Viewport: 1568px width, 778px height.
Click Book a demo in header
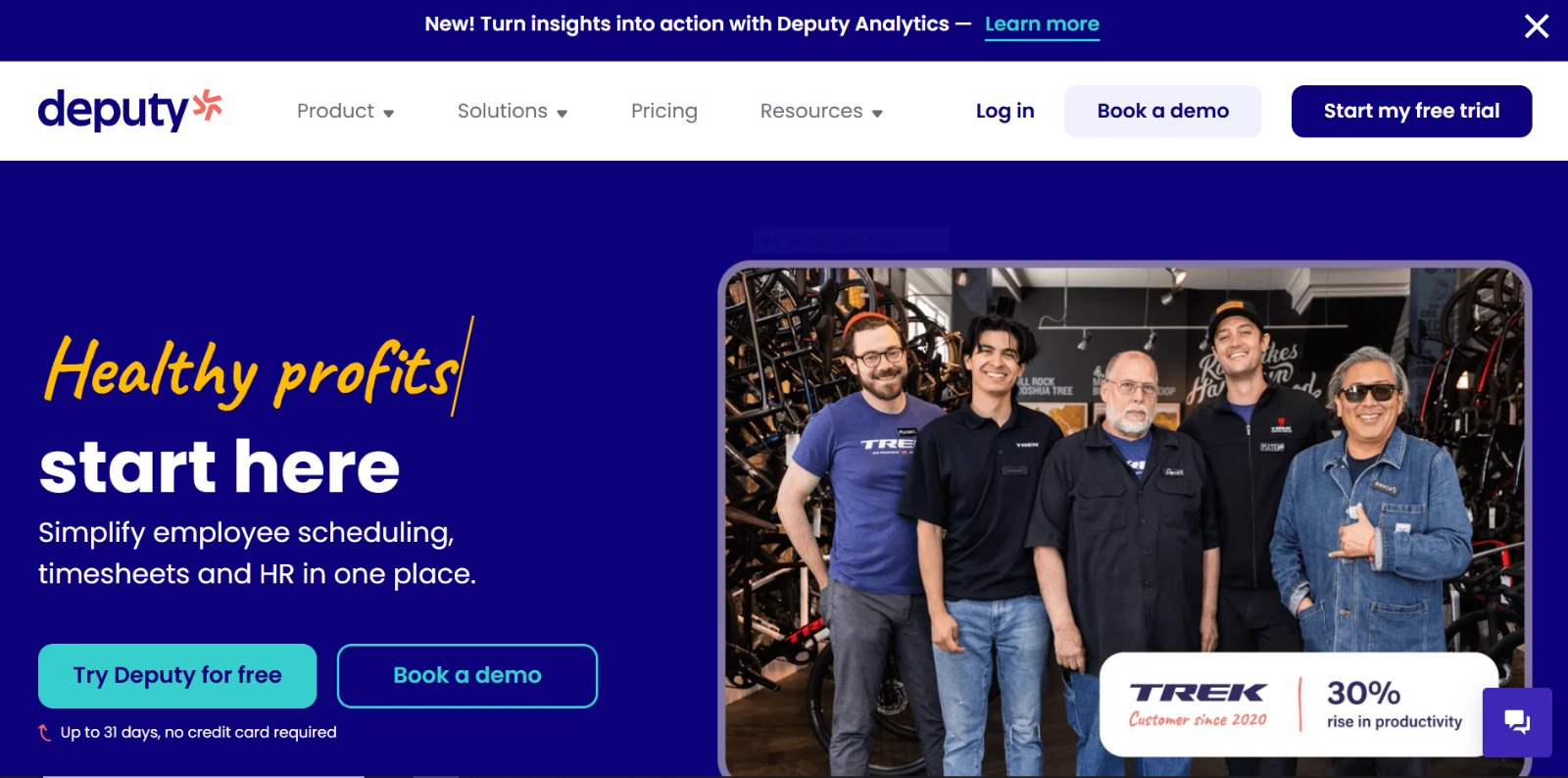point(1163,111)
